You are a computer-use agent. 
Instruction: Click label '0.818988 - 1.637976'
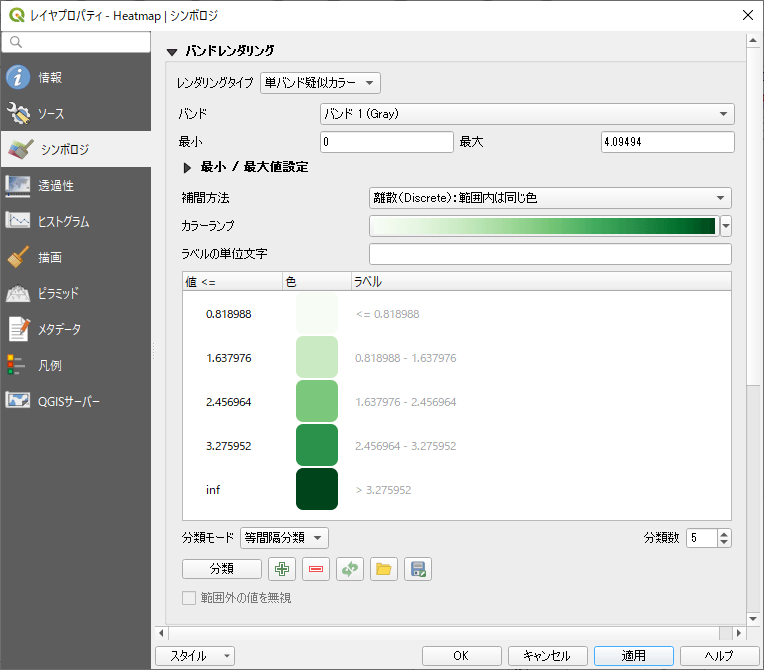coord(406,358)
